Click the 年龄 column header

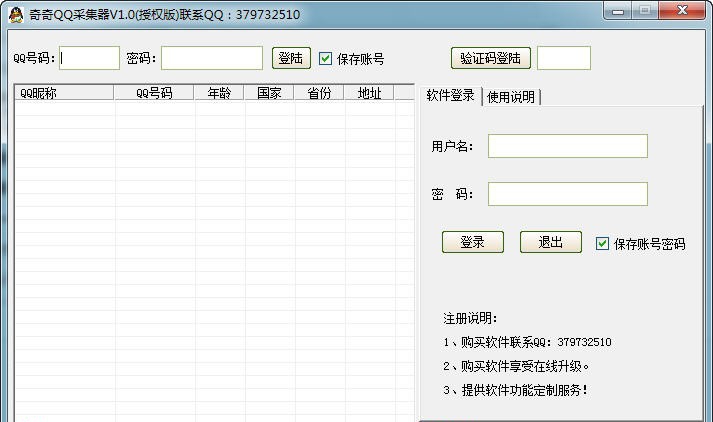click(219, 93)
